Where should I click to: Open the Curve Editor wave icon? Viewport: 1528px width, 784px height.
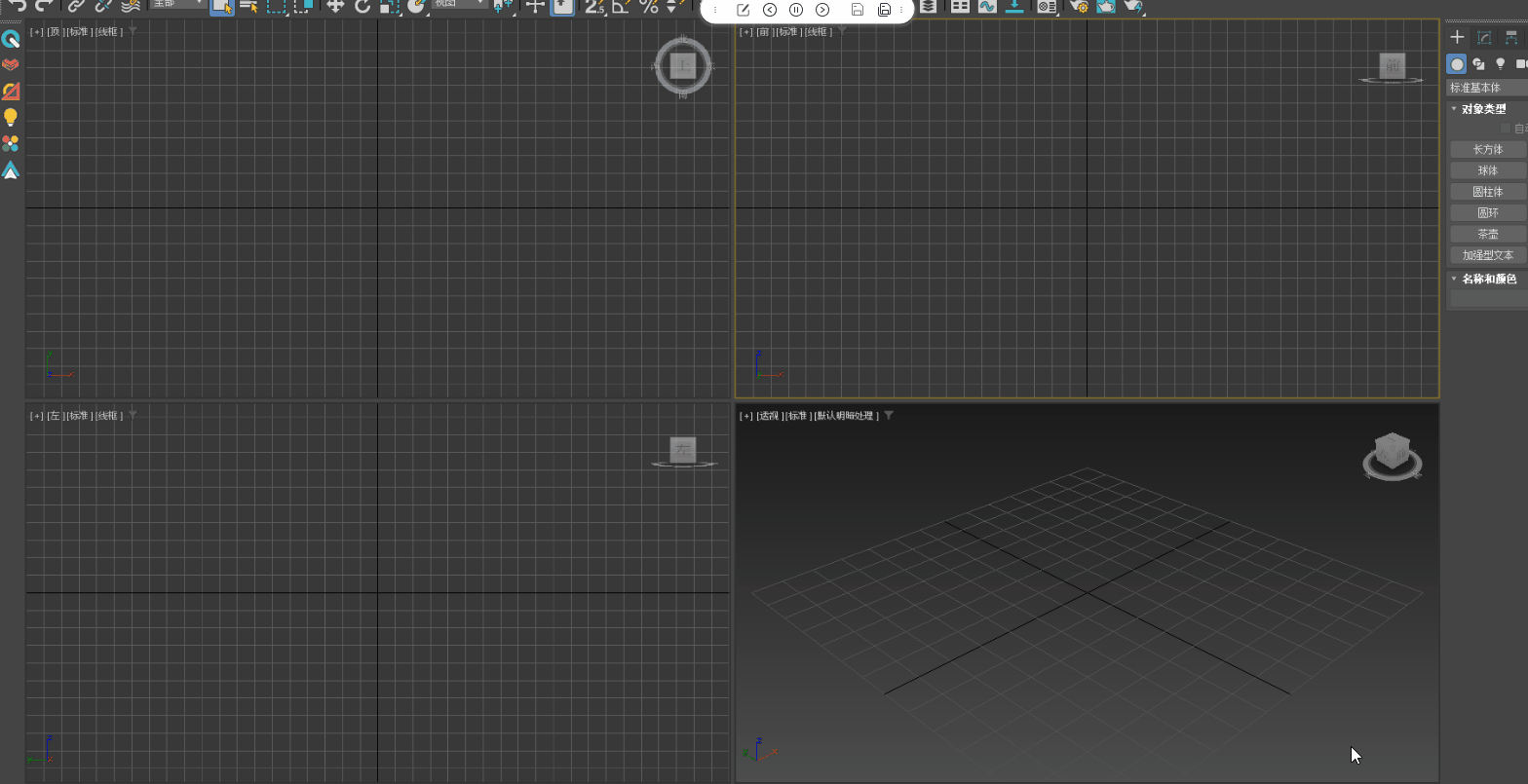coord(987,6)
